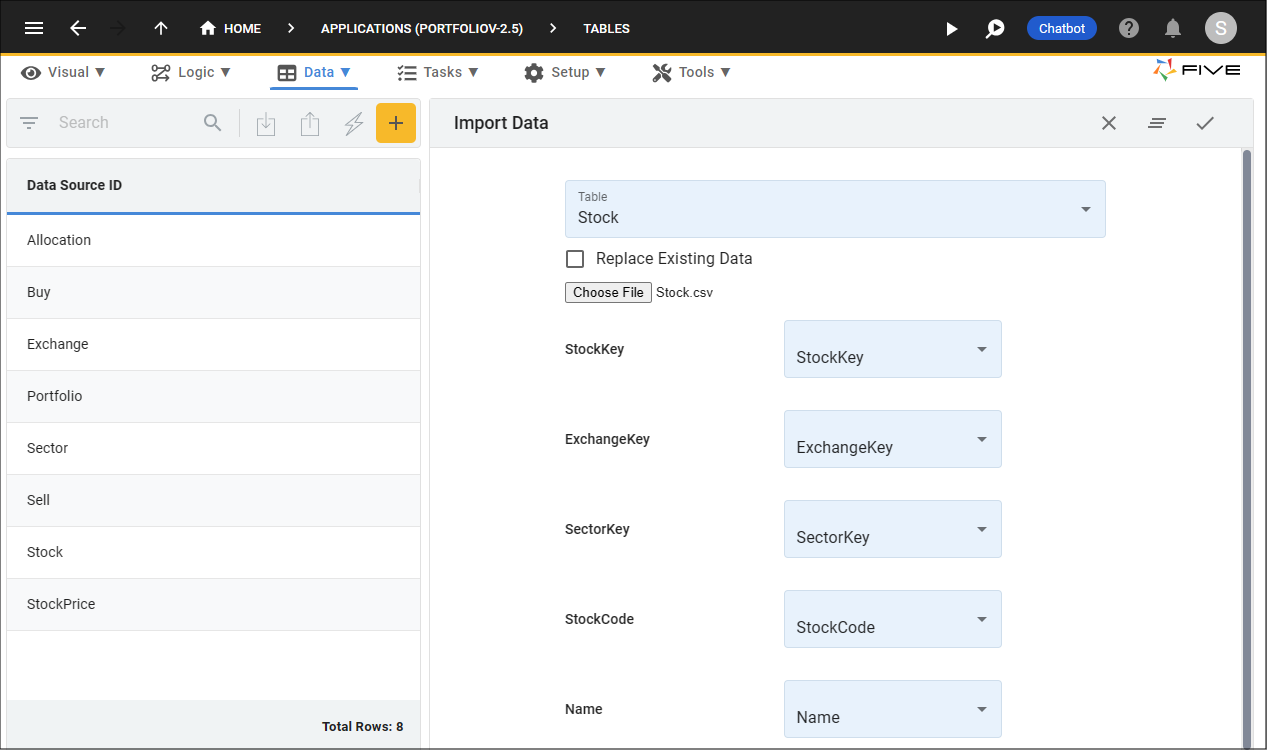Select the Portfolio table row

tap(213, 396)
